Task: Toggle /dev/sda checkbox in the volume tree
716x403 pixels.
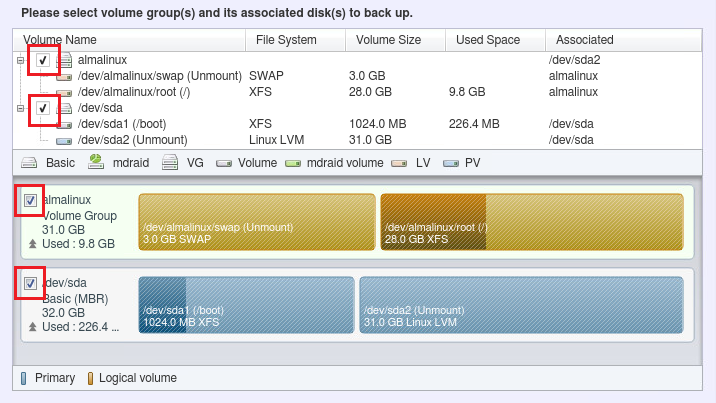Action: [x=43, y=108]
